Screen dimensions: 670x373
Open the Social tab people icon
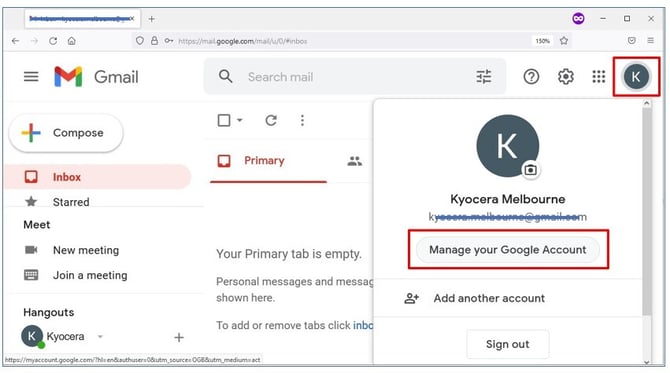[x=354, y=161]
